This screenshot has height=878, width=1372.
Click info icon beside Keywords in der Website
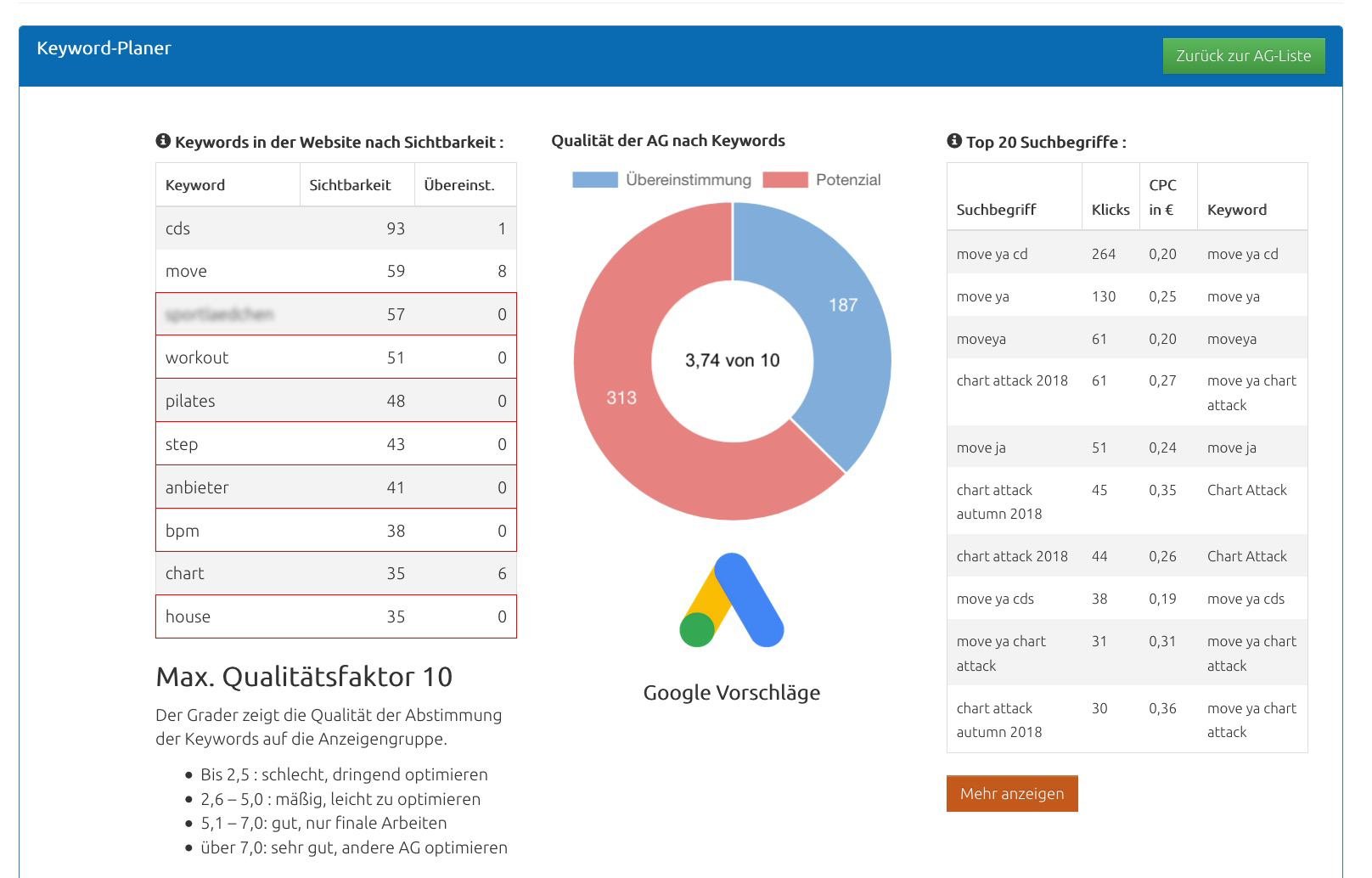163,141
